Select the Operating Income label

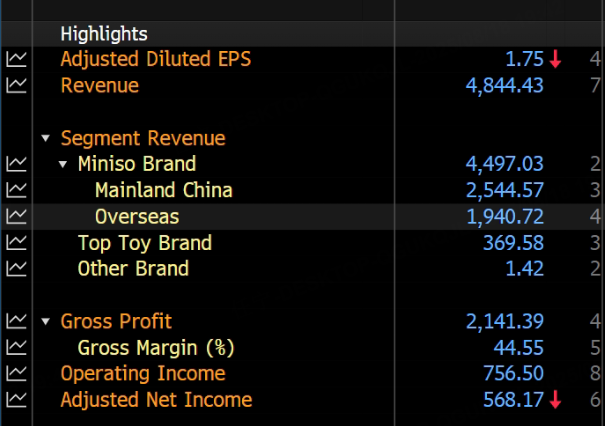click(143, 374)
